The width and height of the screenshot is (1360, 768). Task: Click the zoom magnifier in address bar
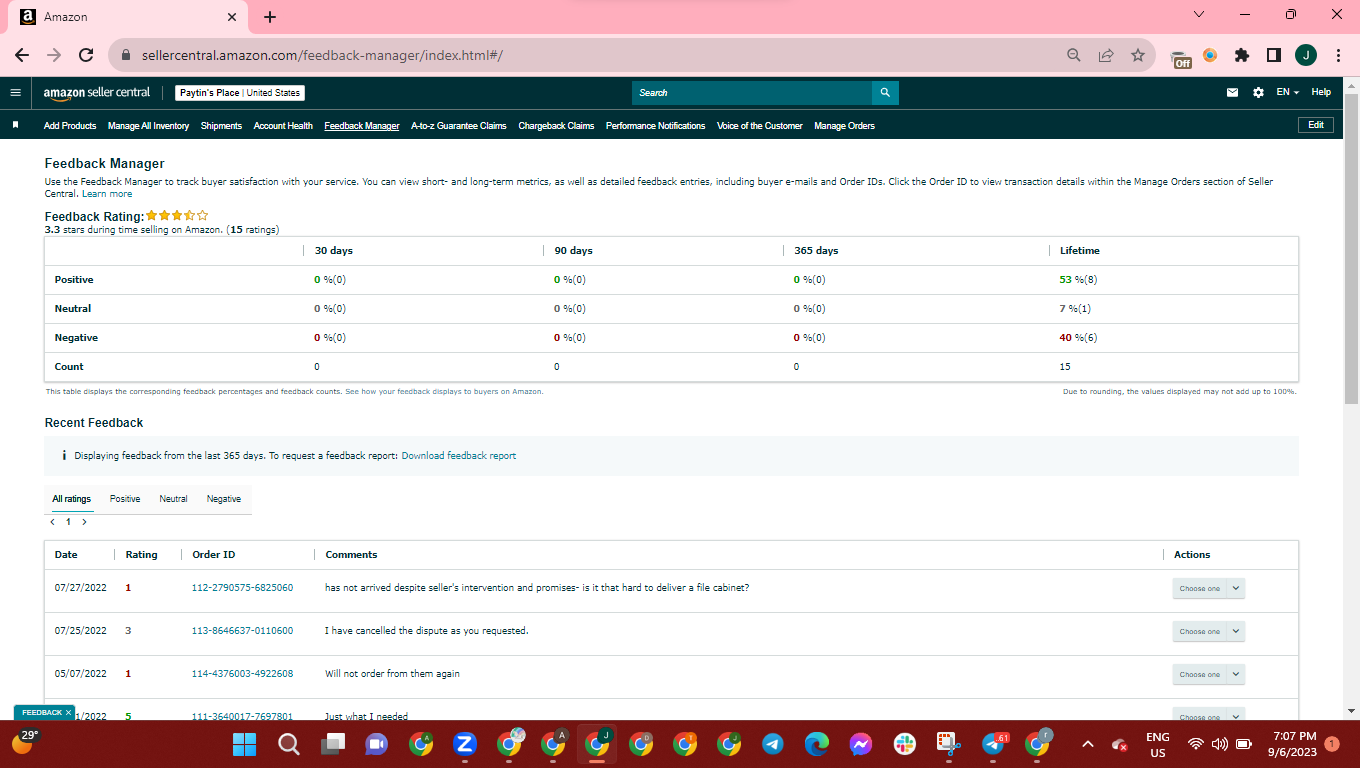pos(1074,55)
